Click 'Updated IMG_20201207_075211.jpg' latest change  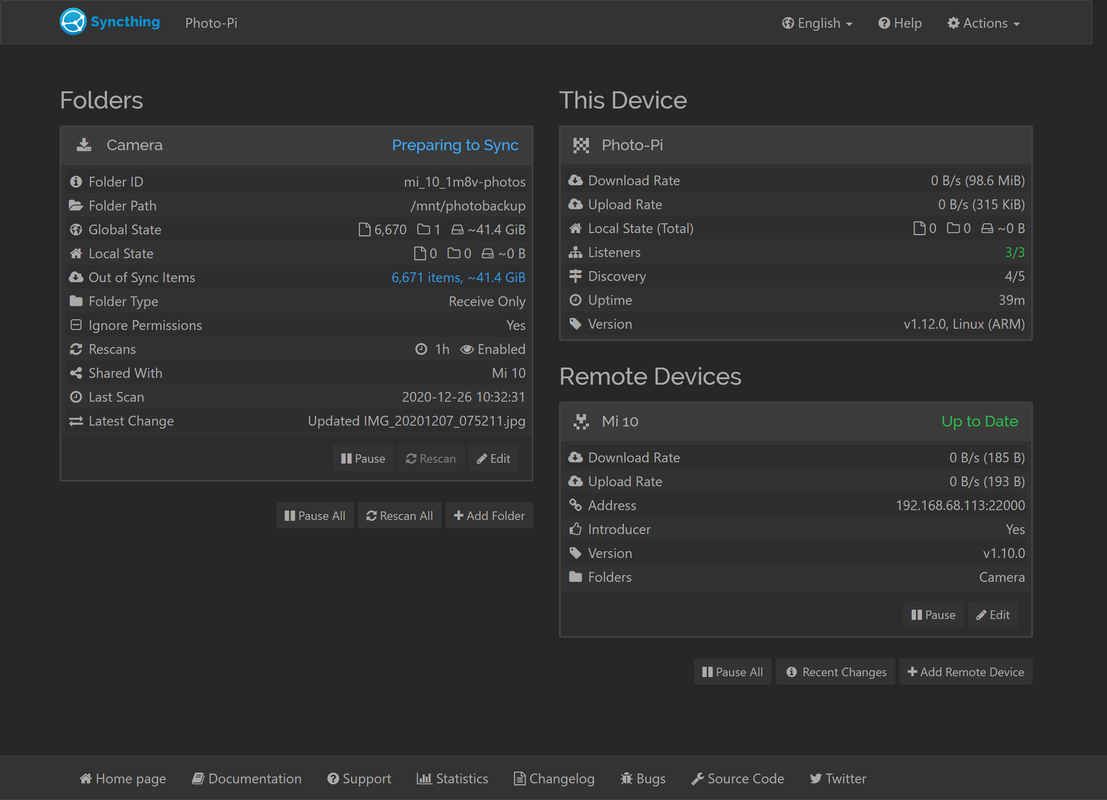click(417, 421)
